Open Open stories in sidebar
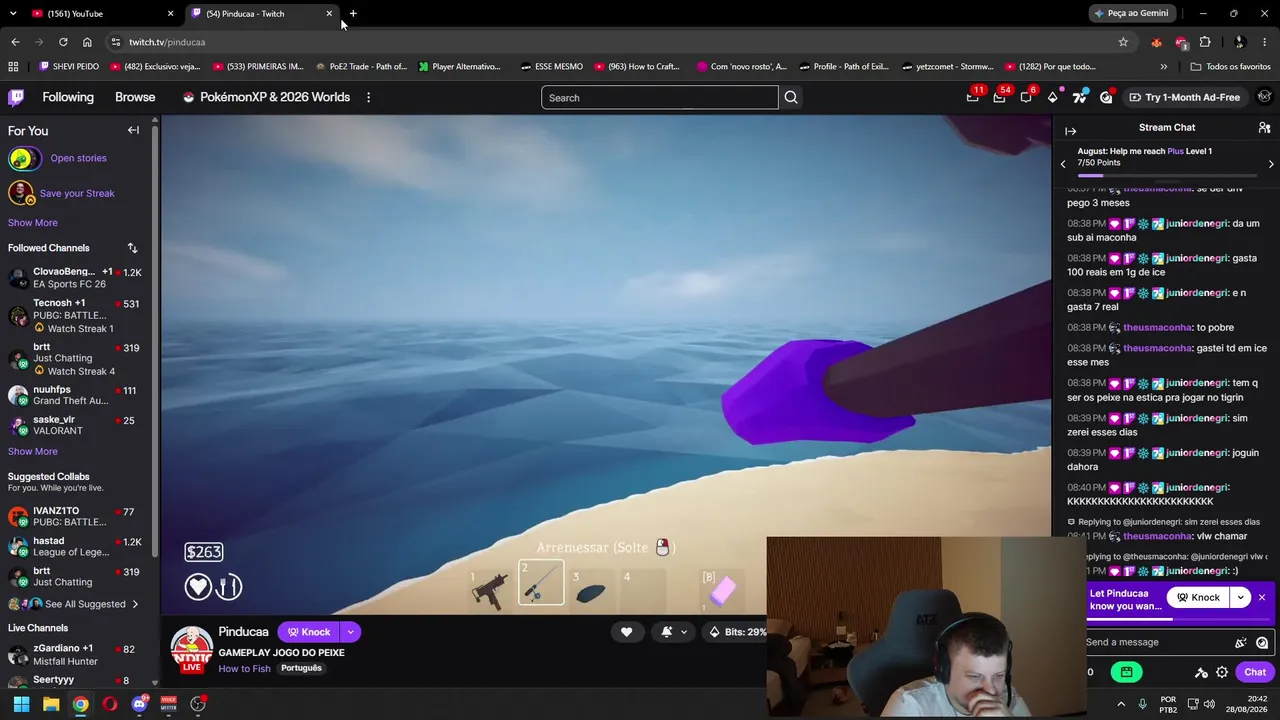Screen dimensions: 1280x720 pos(78,158)
